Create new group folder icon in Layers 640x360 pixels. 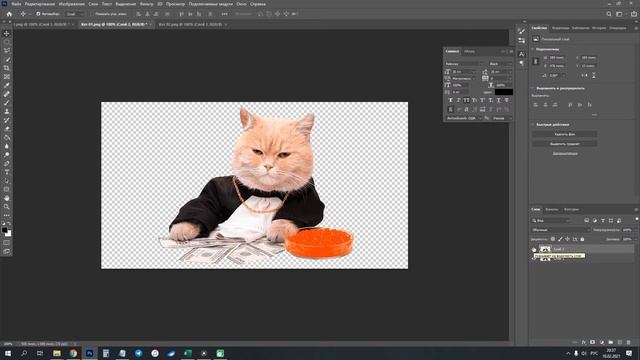click(x=611, y=342)
